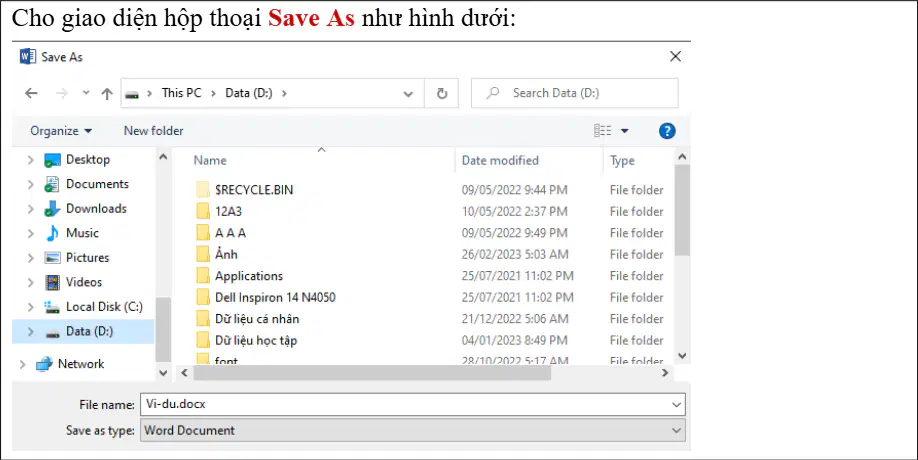The height and width of the screenshot is (460, 918).
Task: Click the Ảnh folder icon
Action: (203, 254)
